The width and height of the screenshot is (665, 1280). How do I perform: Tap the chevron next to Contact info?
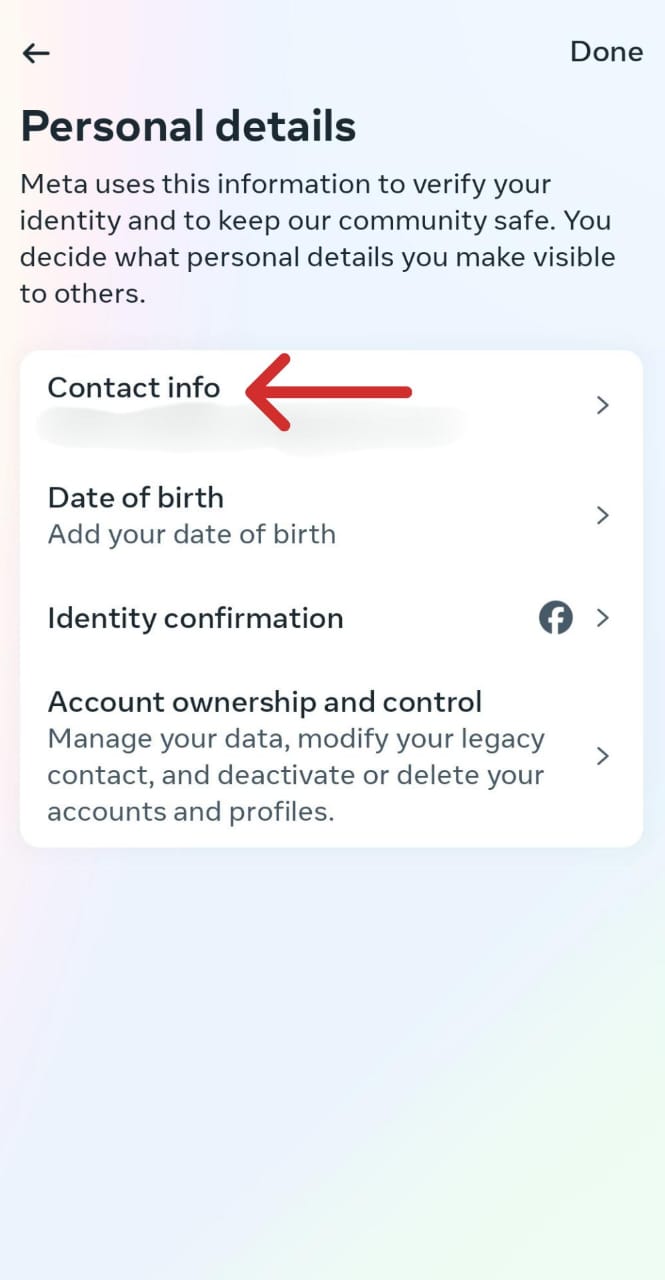click(x=603, y=405)
